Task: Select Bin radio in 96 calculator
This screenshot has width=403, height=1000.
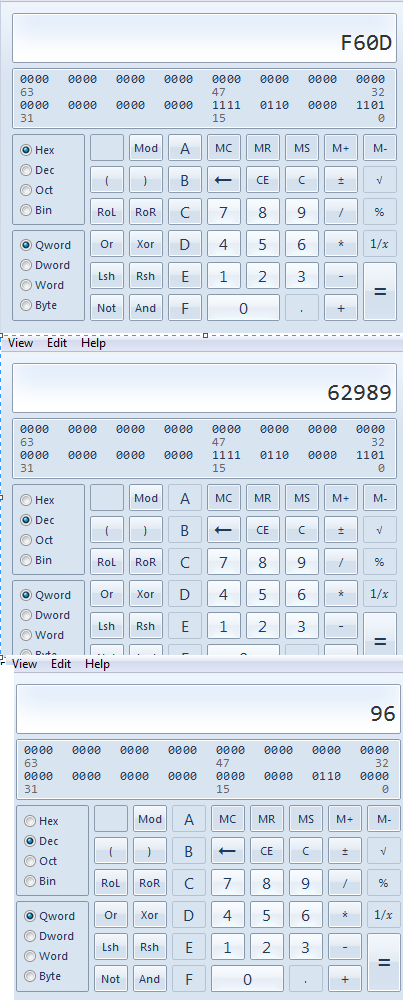Action: 40,881
